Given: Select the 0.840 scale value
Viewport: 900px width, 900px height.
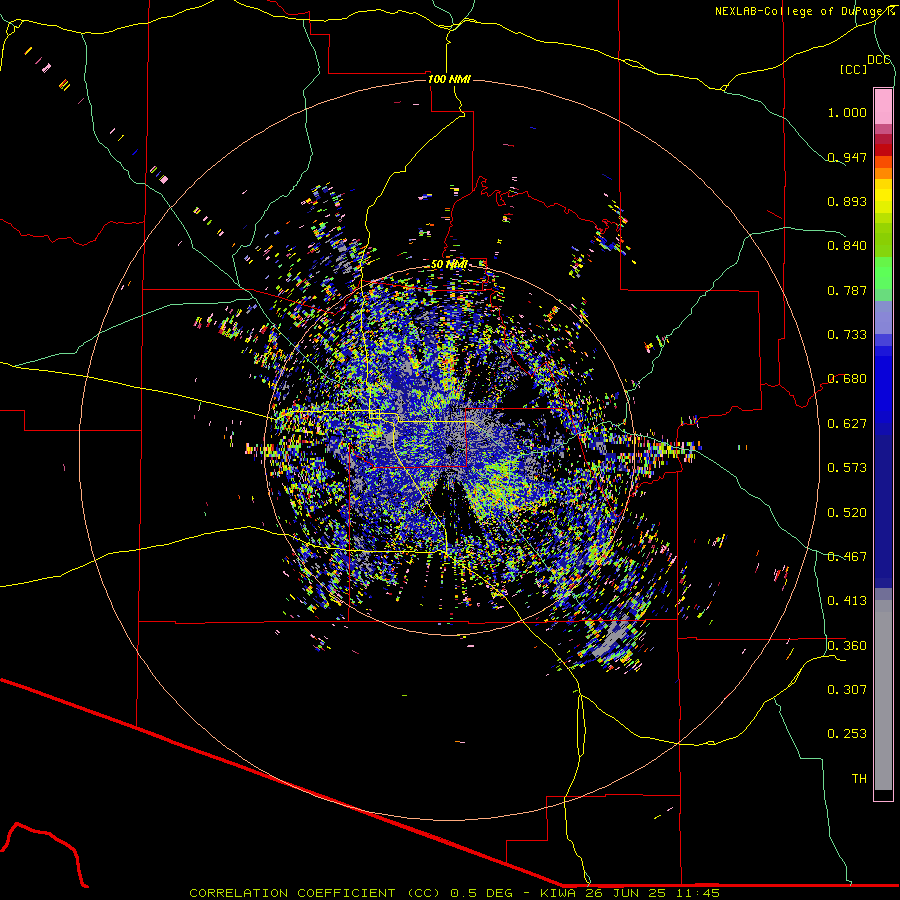Looking at the screenshot, I should tap(847, 246).
